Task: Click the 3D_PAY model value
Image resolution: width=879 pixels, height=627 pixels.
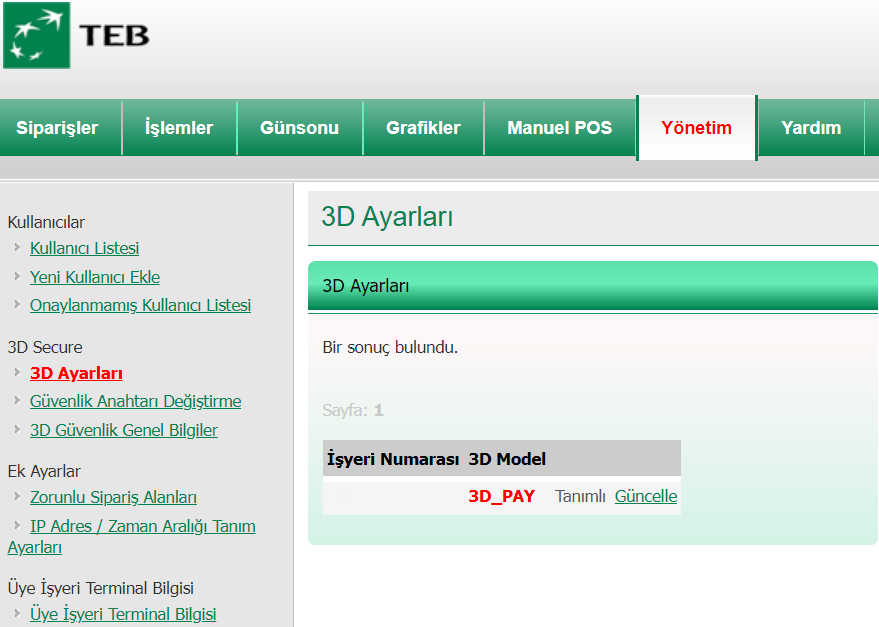Action: (502, 496)
